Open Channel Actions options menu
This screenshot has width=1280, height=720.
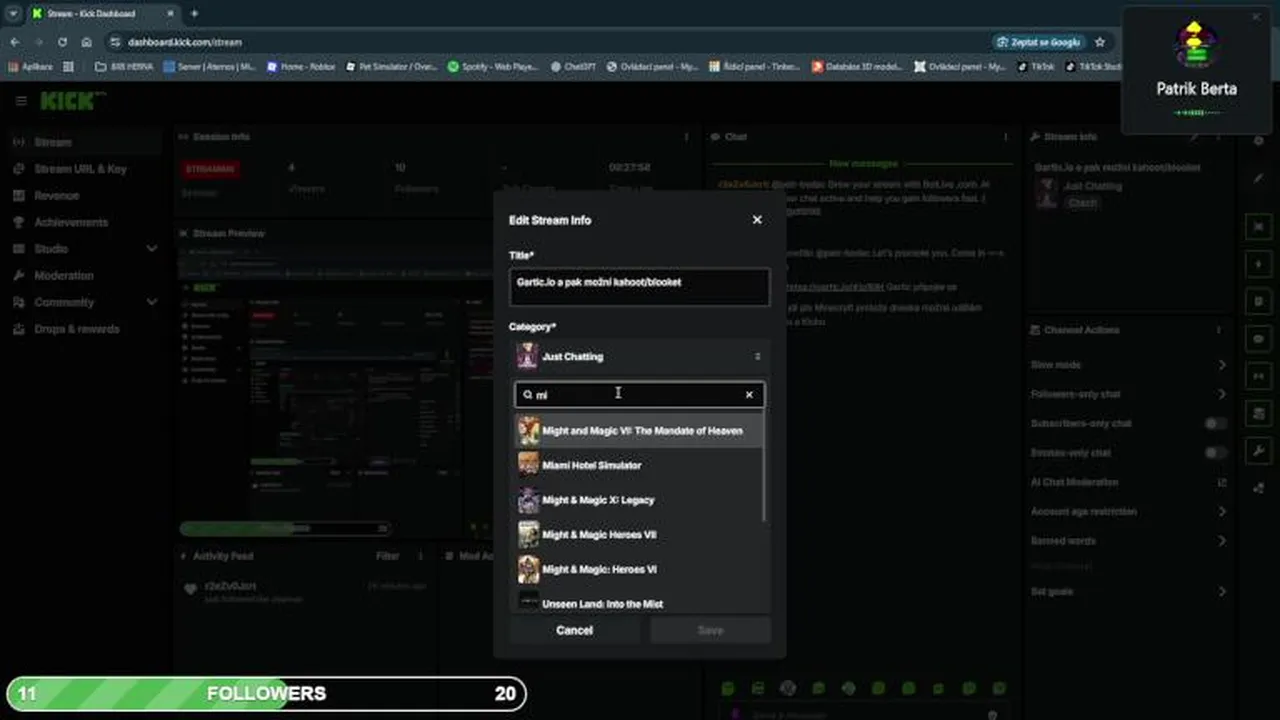(1218, 330)
